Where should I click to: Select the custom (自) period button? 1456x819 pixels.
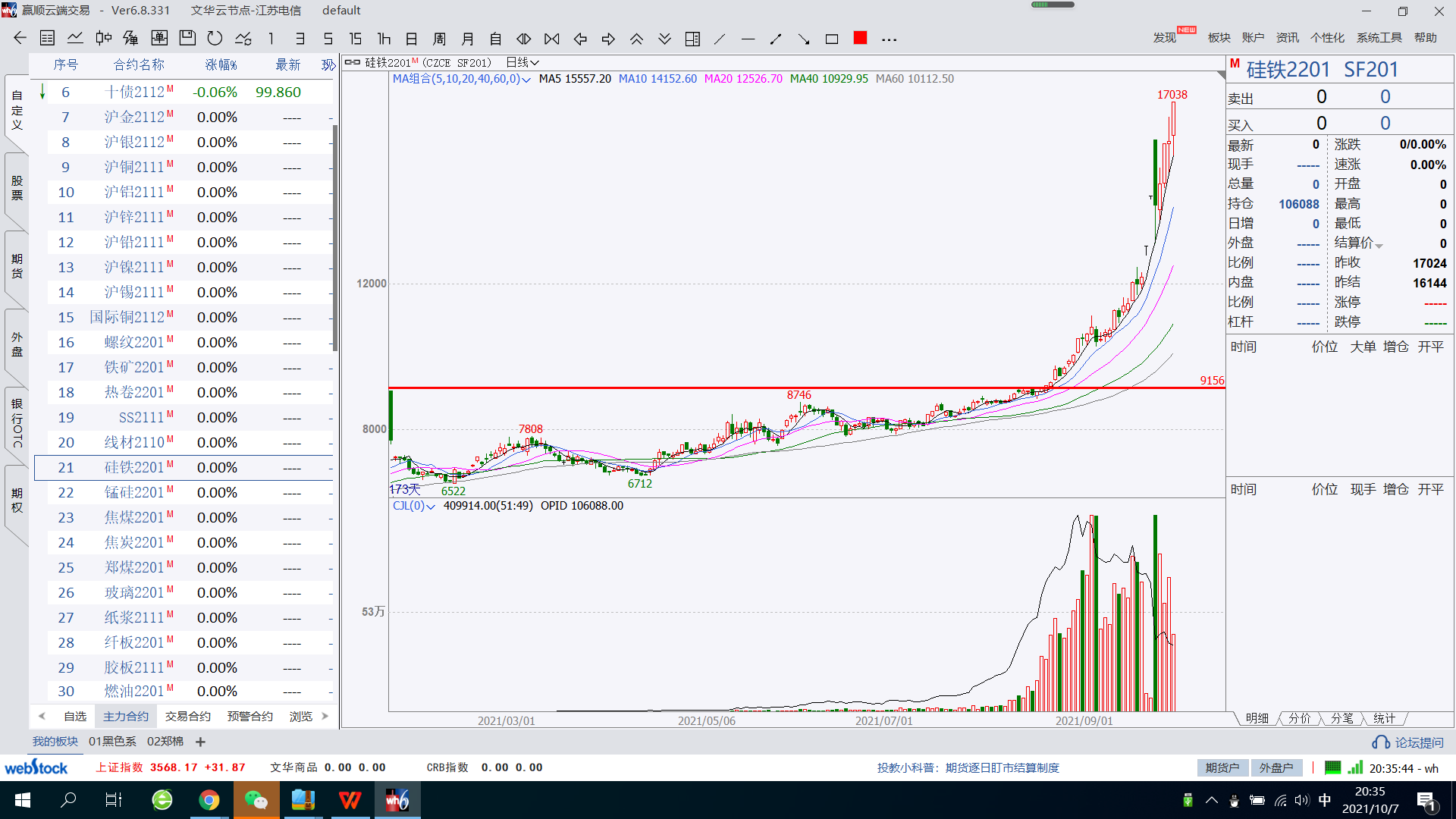pos(496,38)
